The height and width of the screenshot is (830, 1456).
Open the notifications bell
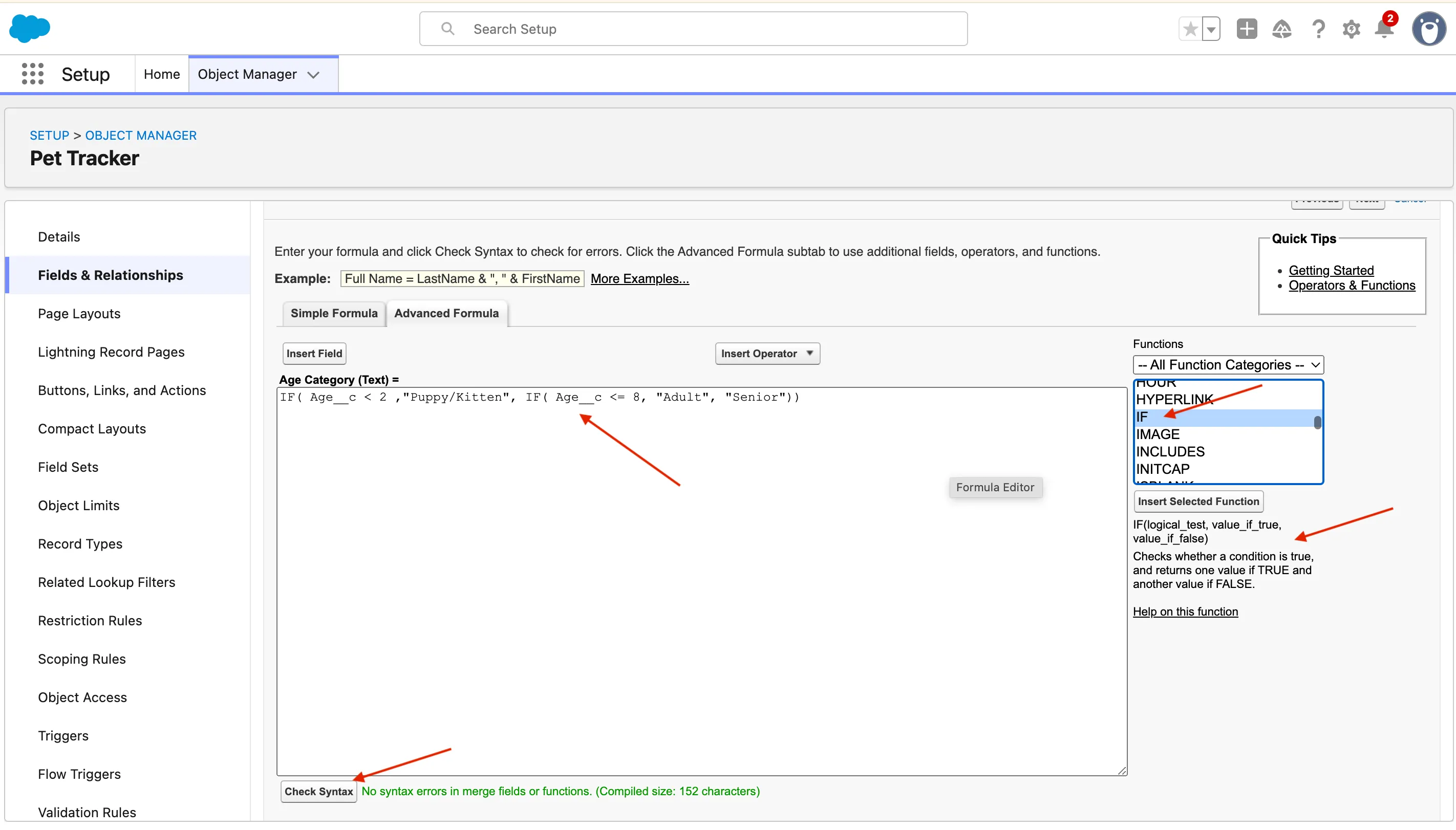(1384, 29)
